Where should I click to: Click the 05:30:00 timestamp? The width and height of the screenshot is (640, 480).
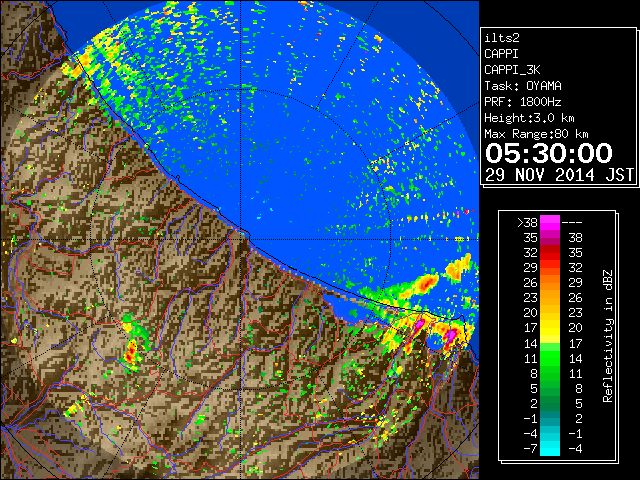pyautogui.click(x=549, y=153)
